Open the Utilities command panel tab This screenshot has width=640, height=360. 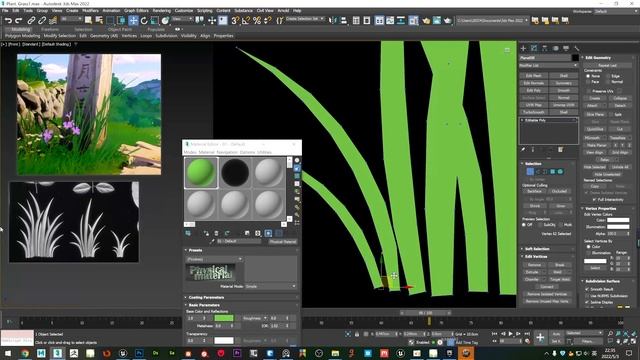click(x=576, y=48)
